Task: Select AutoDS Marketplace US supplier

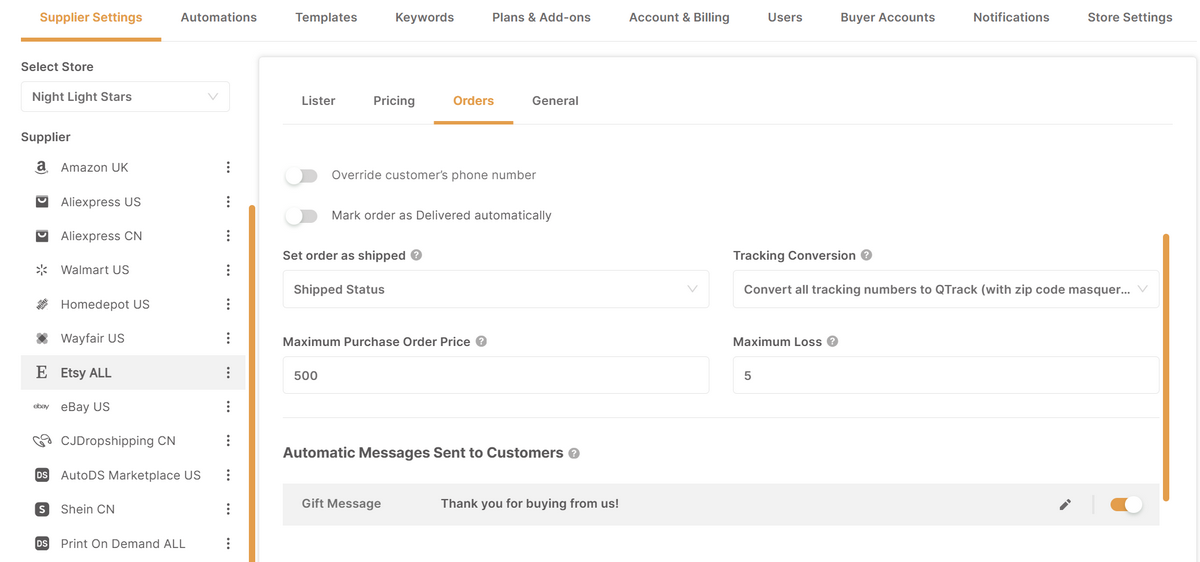Action: [132, 475]
